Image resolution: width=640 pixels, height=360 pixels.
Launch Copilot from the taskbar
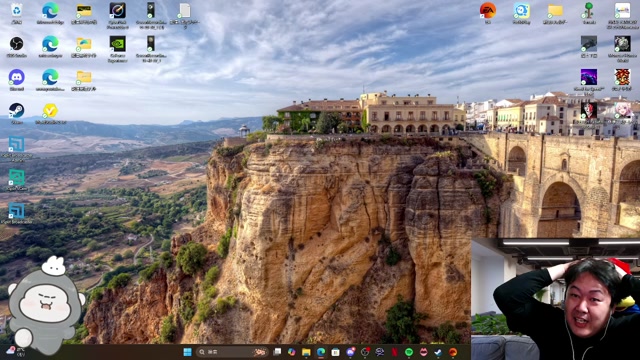[x=291, y=352]
